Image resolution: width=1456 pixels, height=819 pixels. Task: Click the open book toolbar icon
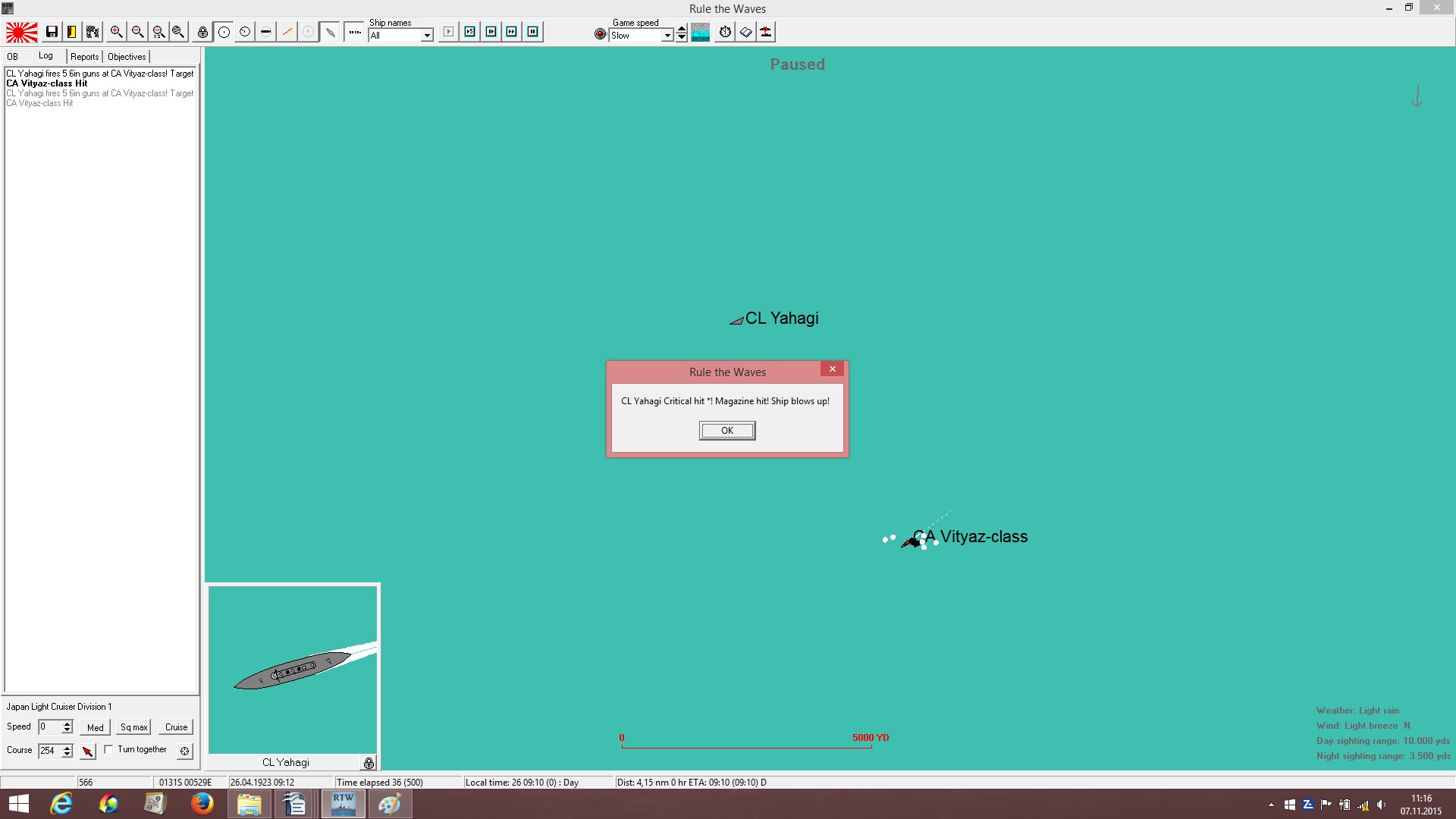746,32
